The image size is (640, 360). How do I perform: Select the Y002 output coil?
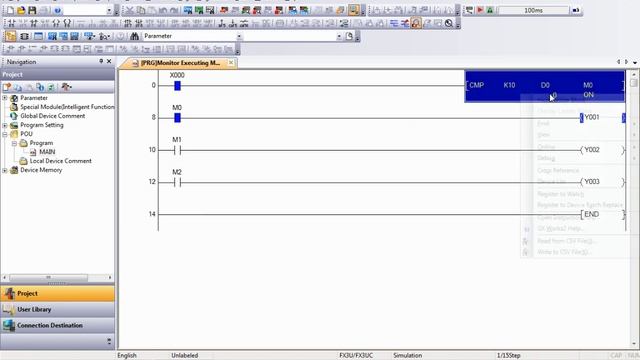[602, 150]
